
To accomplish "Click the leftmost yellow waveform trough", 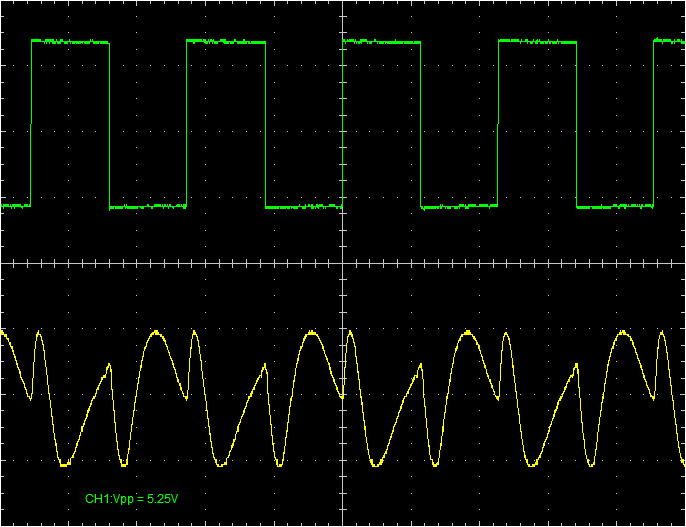I will 64,464.
